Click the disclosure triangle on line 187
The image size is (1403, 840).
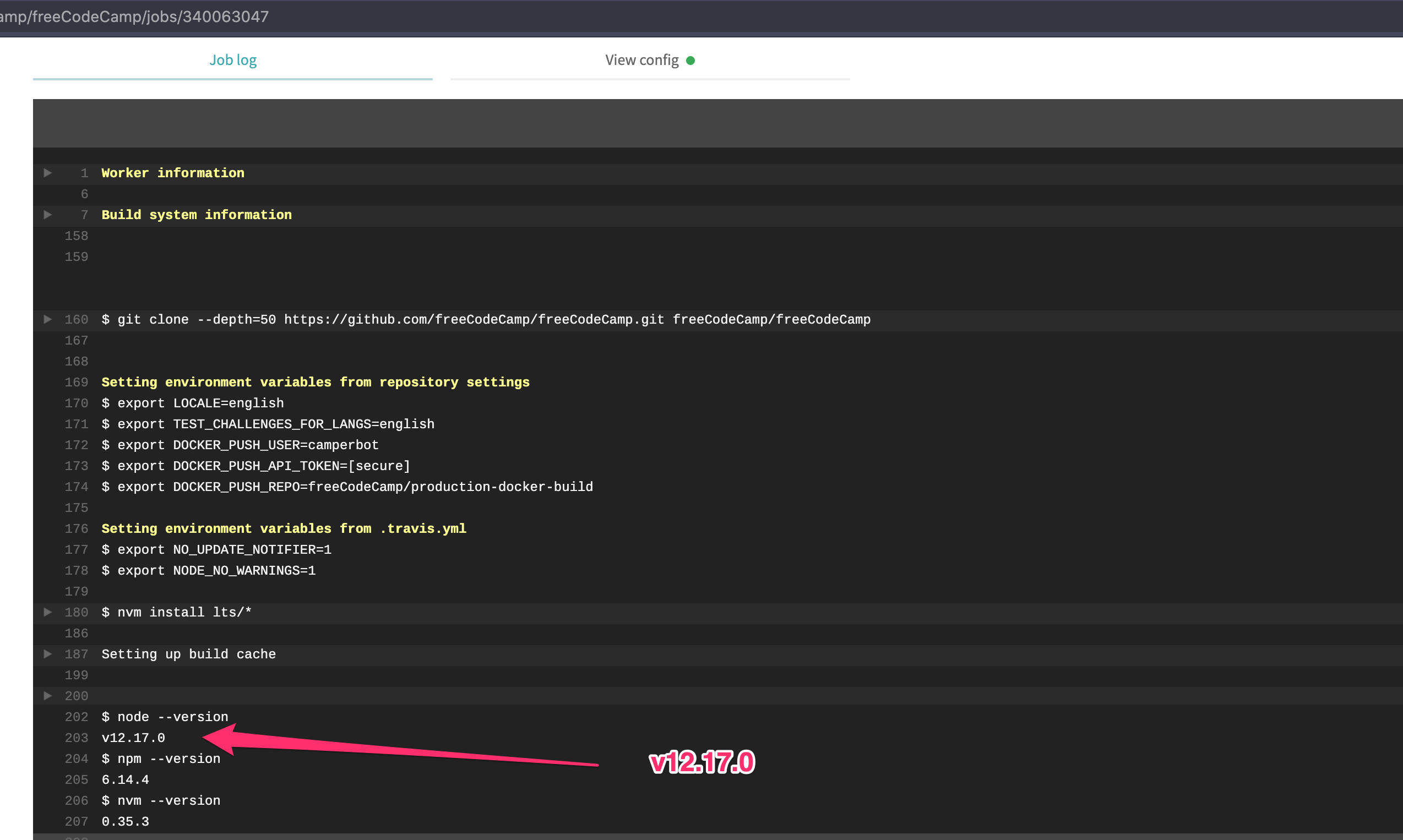pos(47,654)
